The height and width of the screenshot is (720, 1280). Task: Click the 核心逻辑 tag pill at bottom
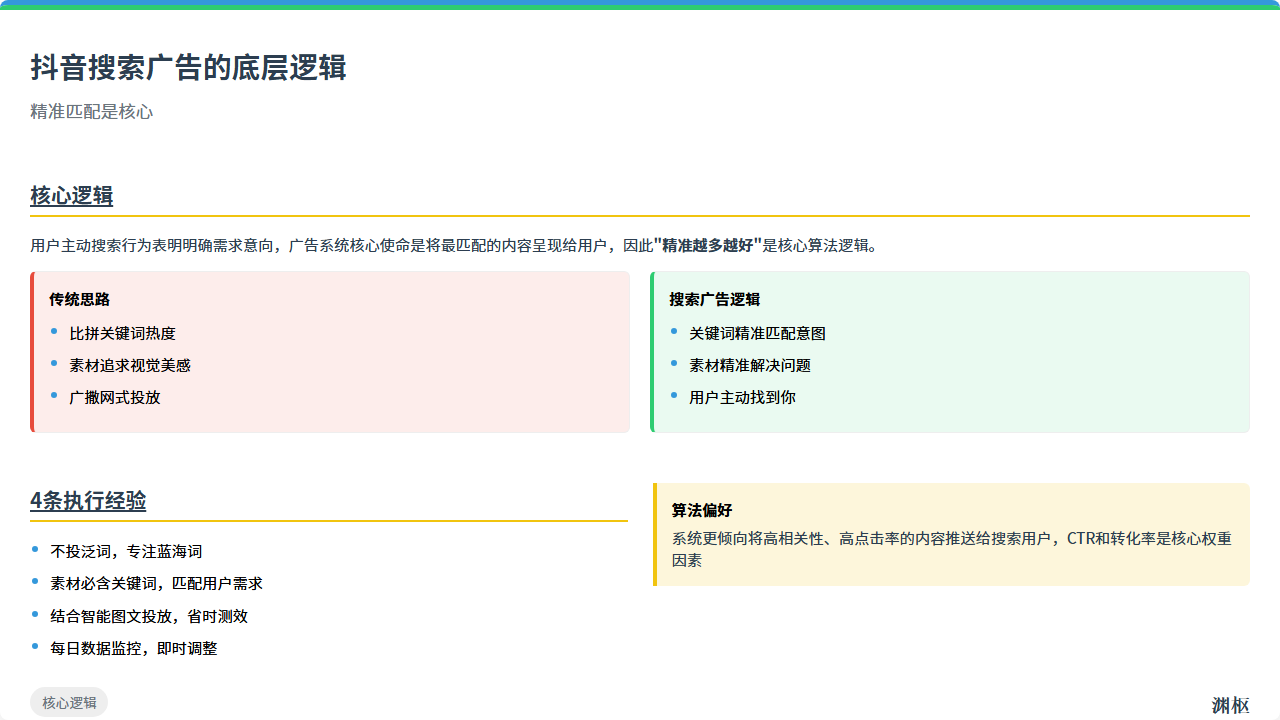point(69,702)
